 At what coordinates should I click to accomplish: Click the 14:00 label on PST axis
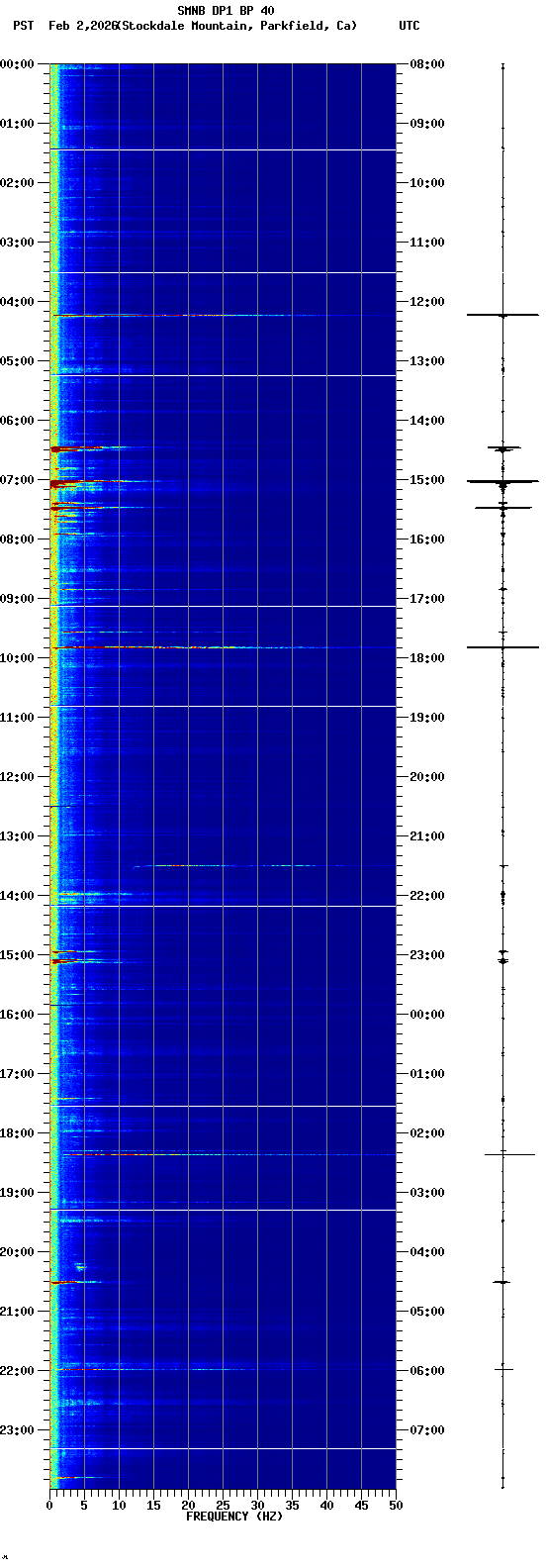17,896
